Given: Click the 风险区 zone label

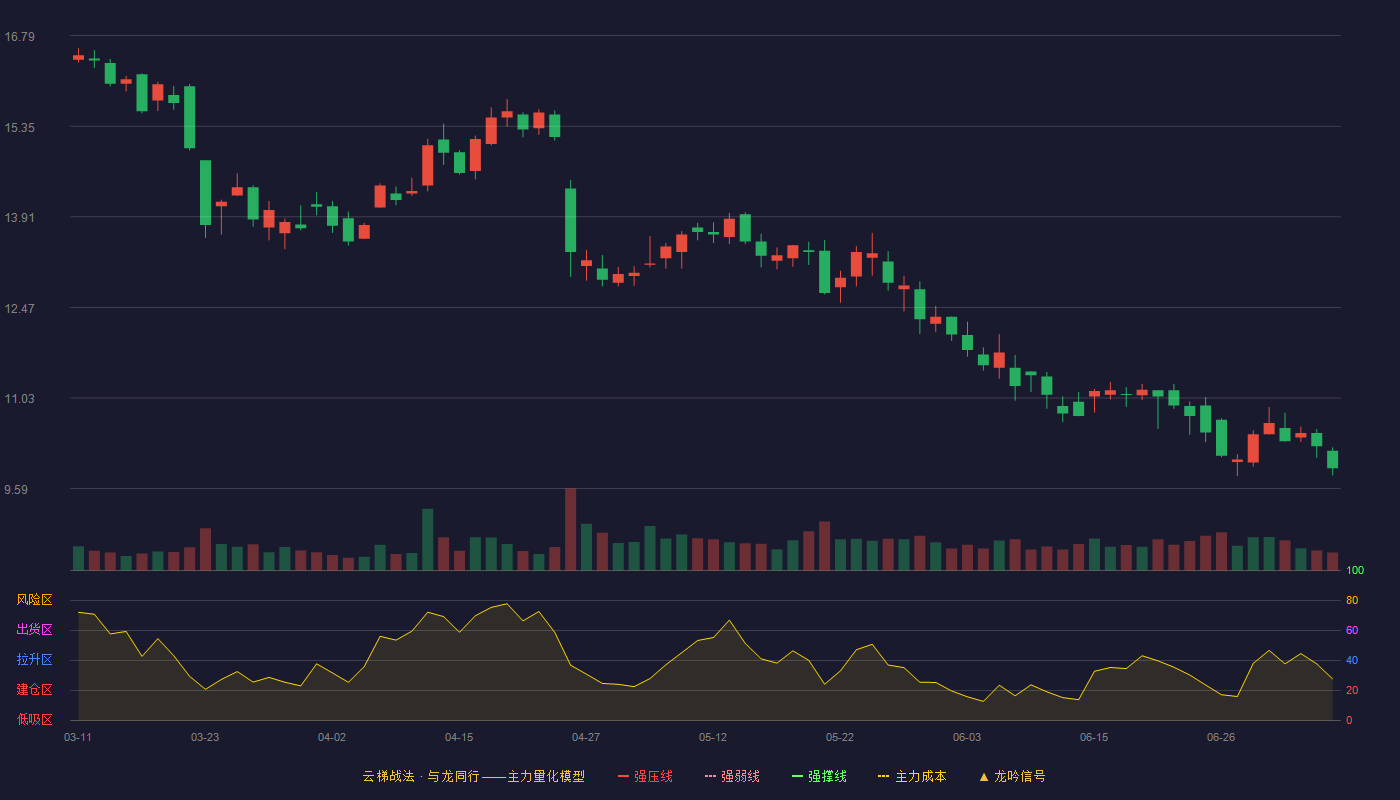Looking at the screenshot, I should 34,600.
